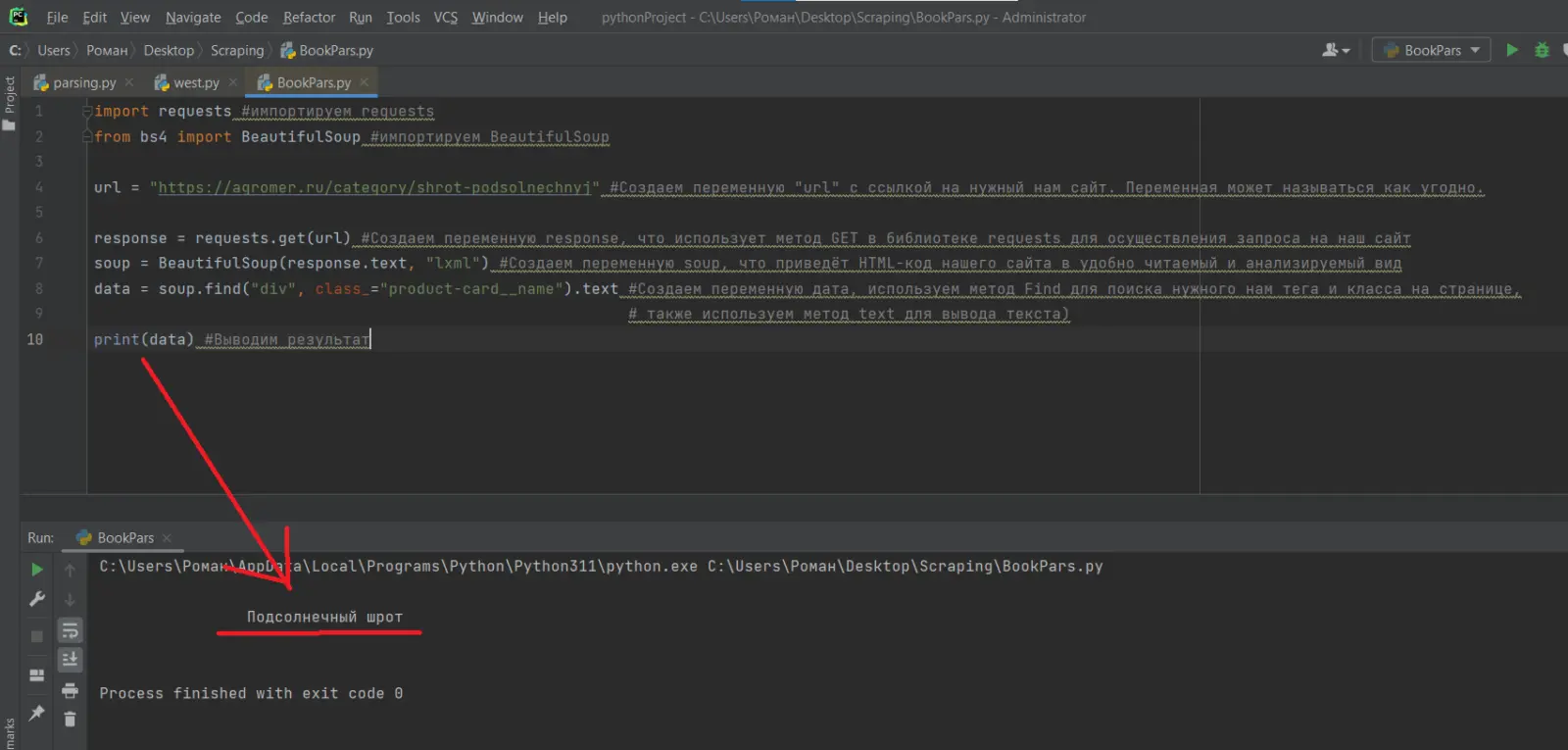The width and height of the screenshot is (1568, 750).
Task: Open the Code menu
Action: (251, 18)
